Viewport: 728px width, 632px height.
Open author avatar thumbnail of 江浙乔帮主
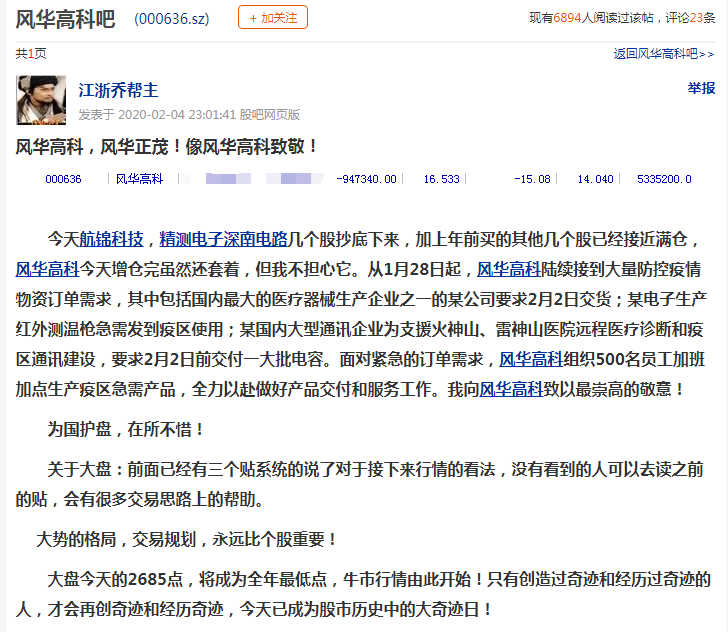41,100
